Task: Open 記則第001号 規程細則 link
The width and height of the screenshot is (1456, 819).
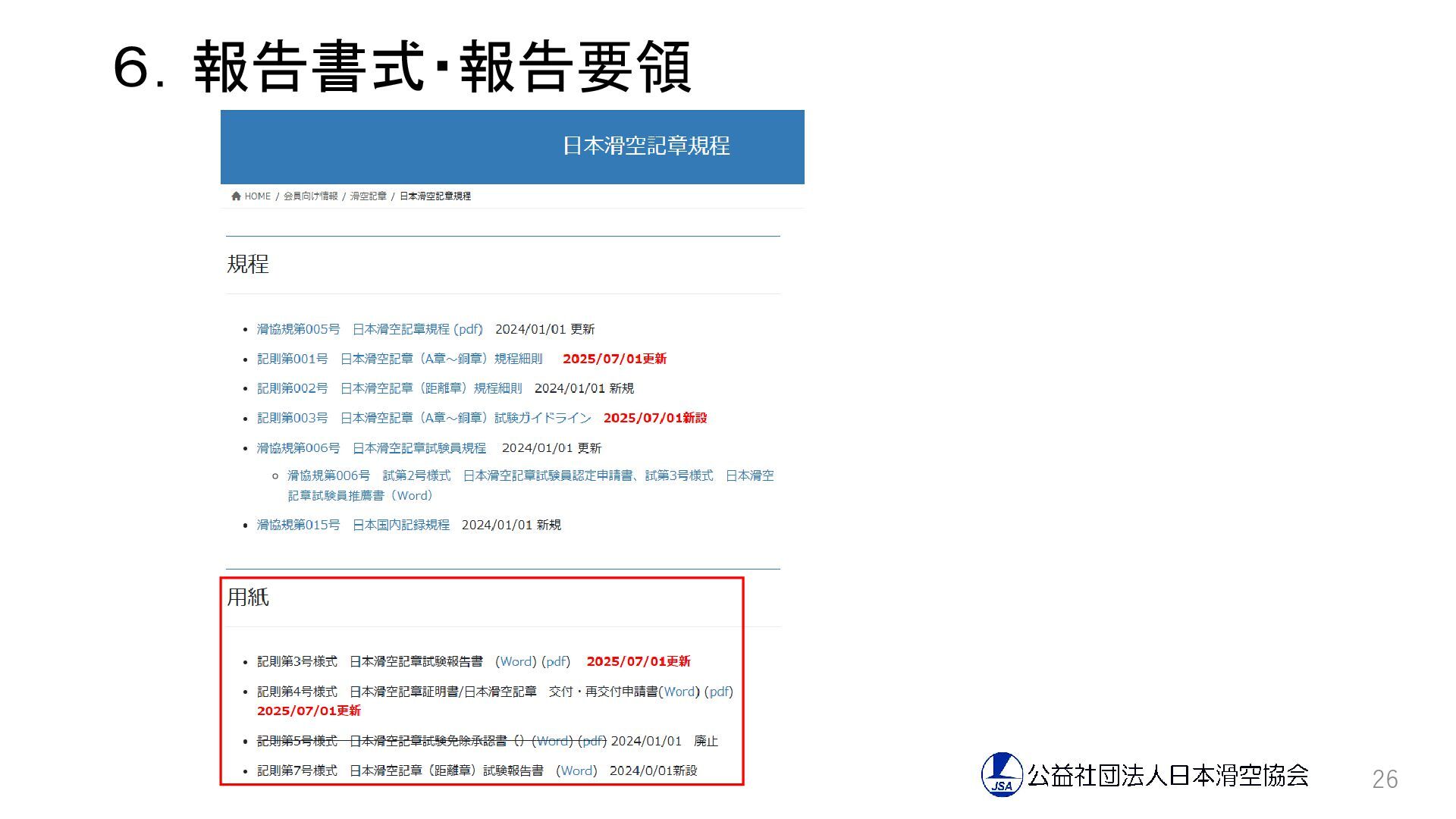Action: [x=400, y=359]
